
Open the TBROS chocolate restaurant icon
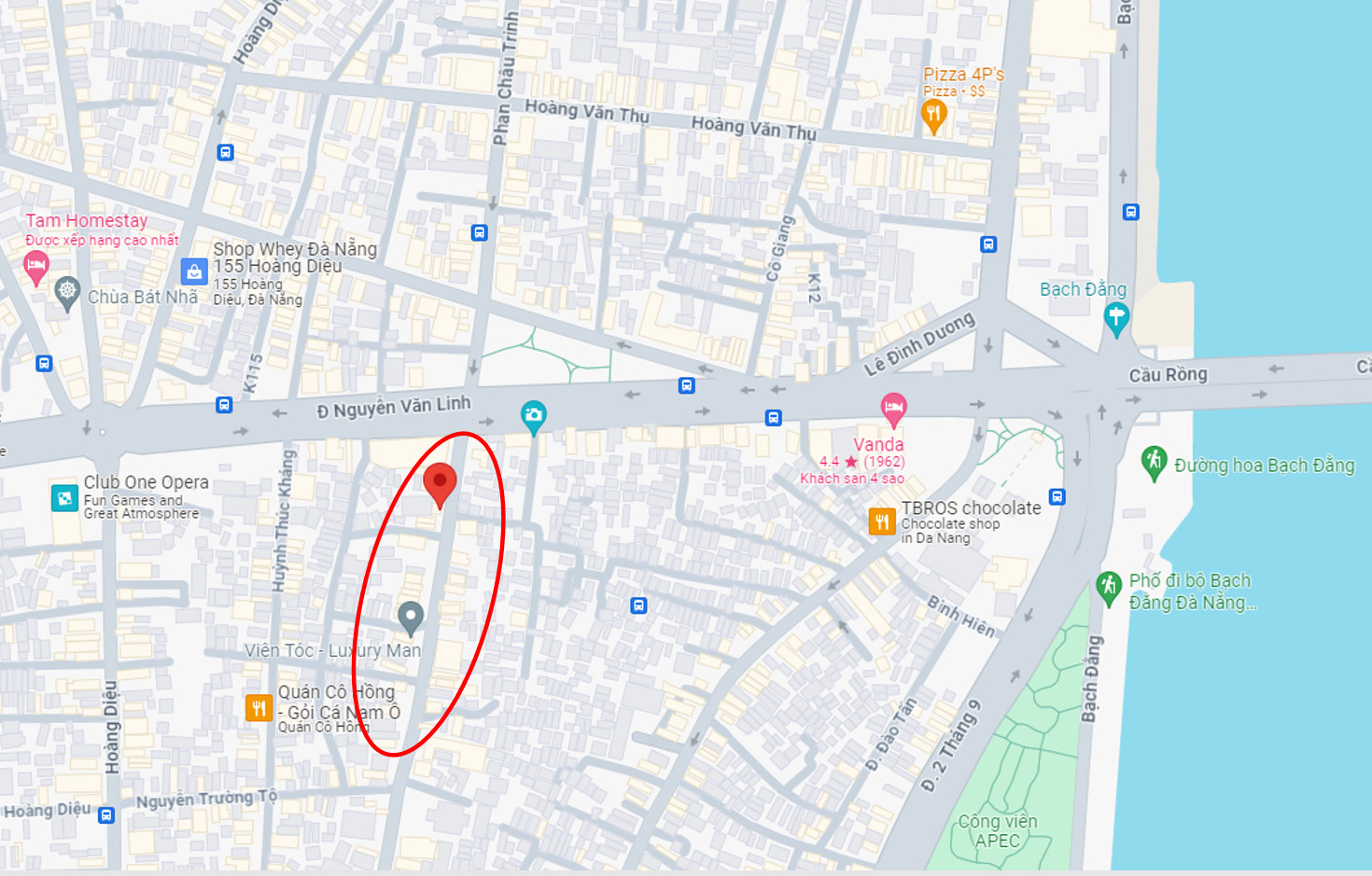coord(882,521)
